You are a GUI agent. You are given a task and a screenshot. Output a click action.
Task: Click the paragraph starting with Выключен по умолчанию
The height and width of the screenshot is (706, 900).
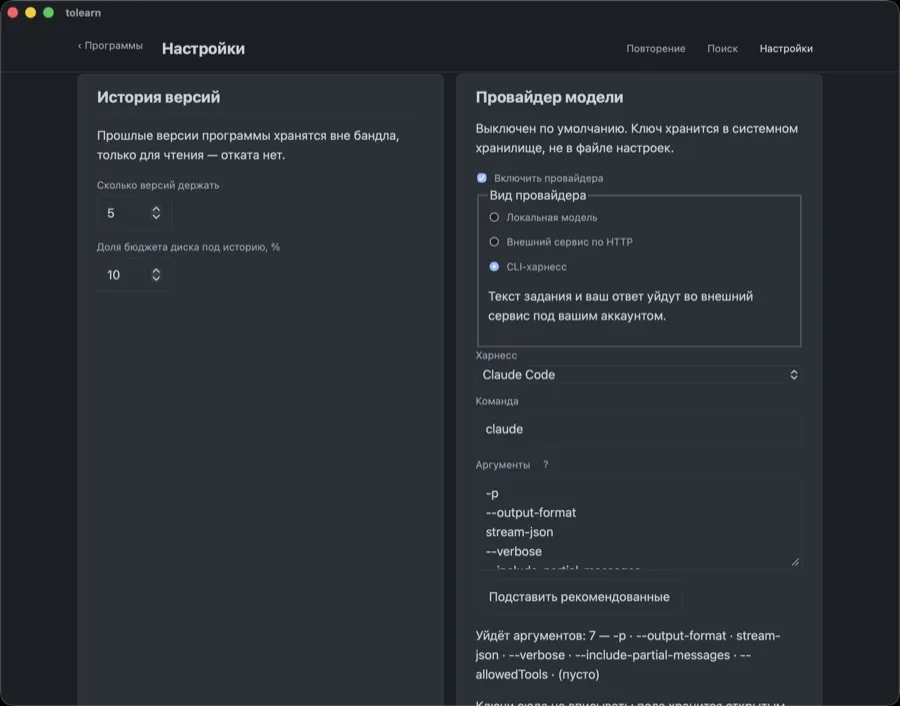point(637,138)
